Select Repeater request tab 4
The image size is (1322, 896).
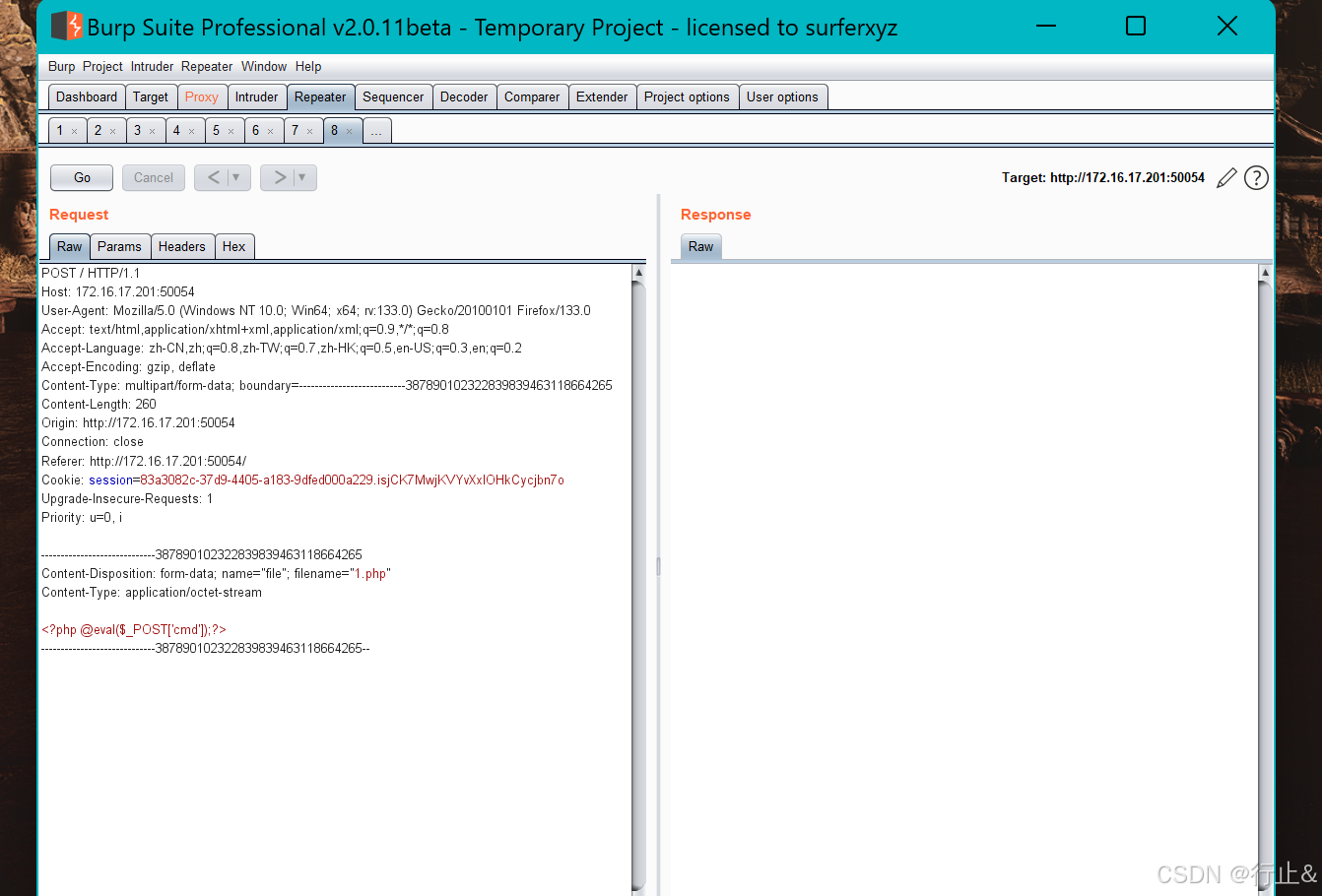click(x=177, y=131)
